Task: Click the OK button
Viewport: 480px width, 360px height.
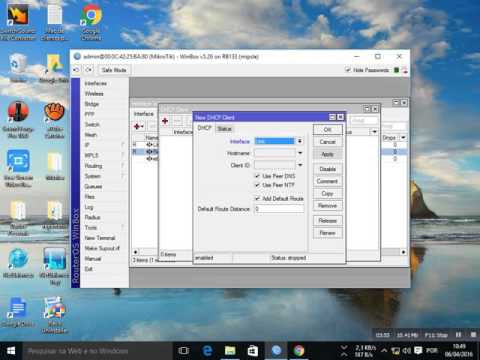Action: (x=328, y=130)
